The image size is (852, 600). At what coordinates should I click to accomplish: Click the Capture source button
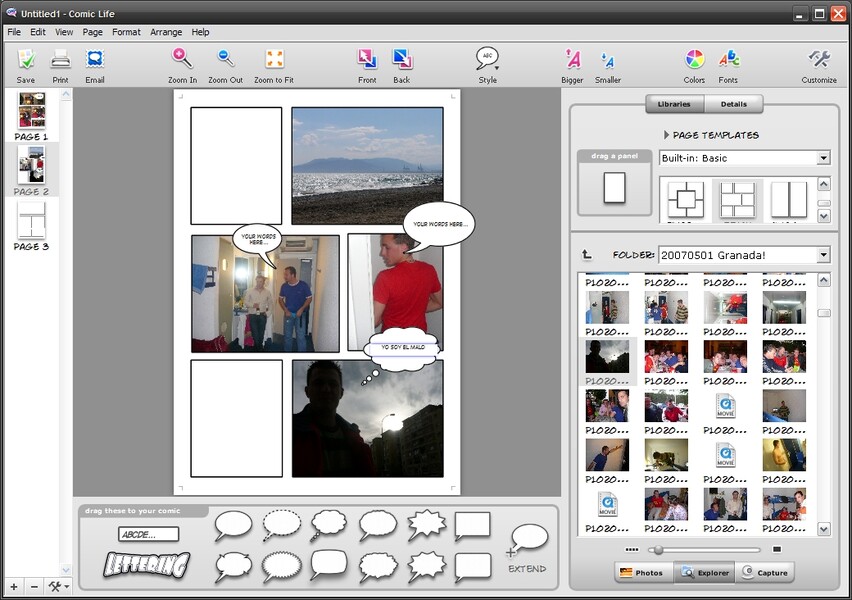(765, 572)
